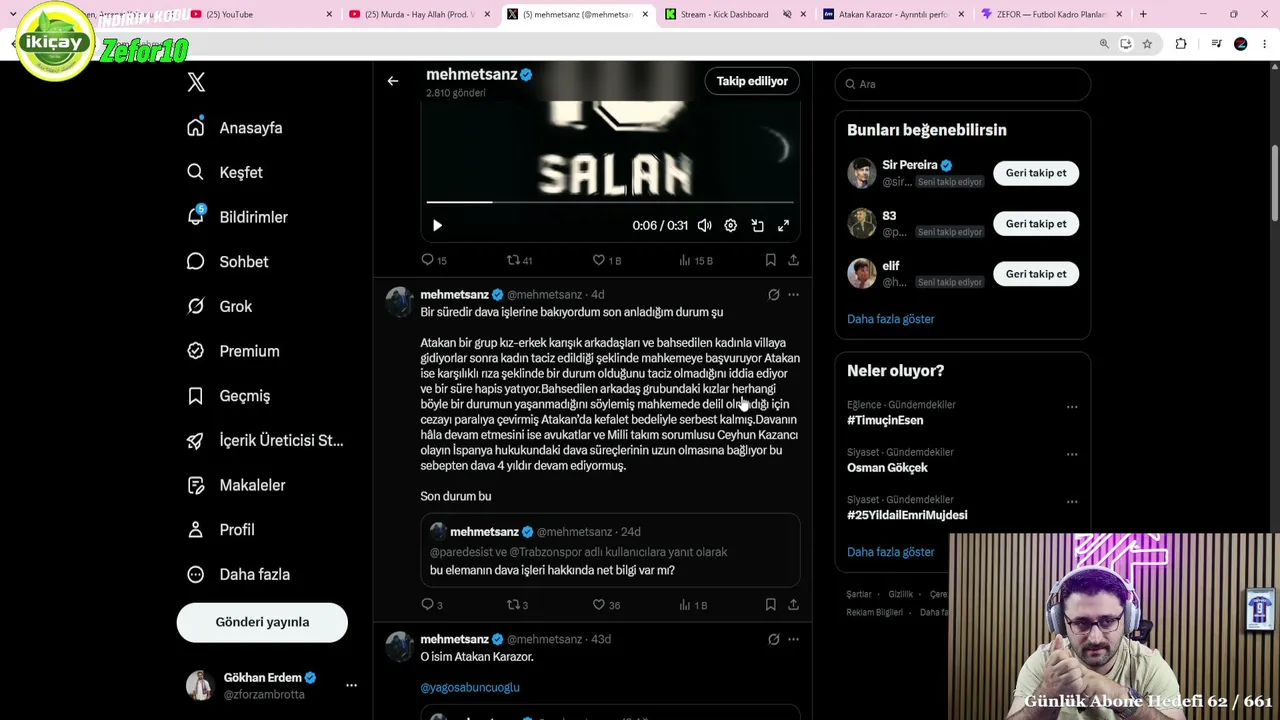Go to Anasayfa in the sidebar
This screenshot has height=720, width=1280.
click(x=234, y=128)
